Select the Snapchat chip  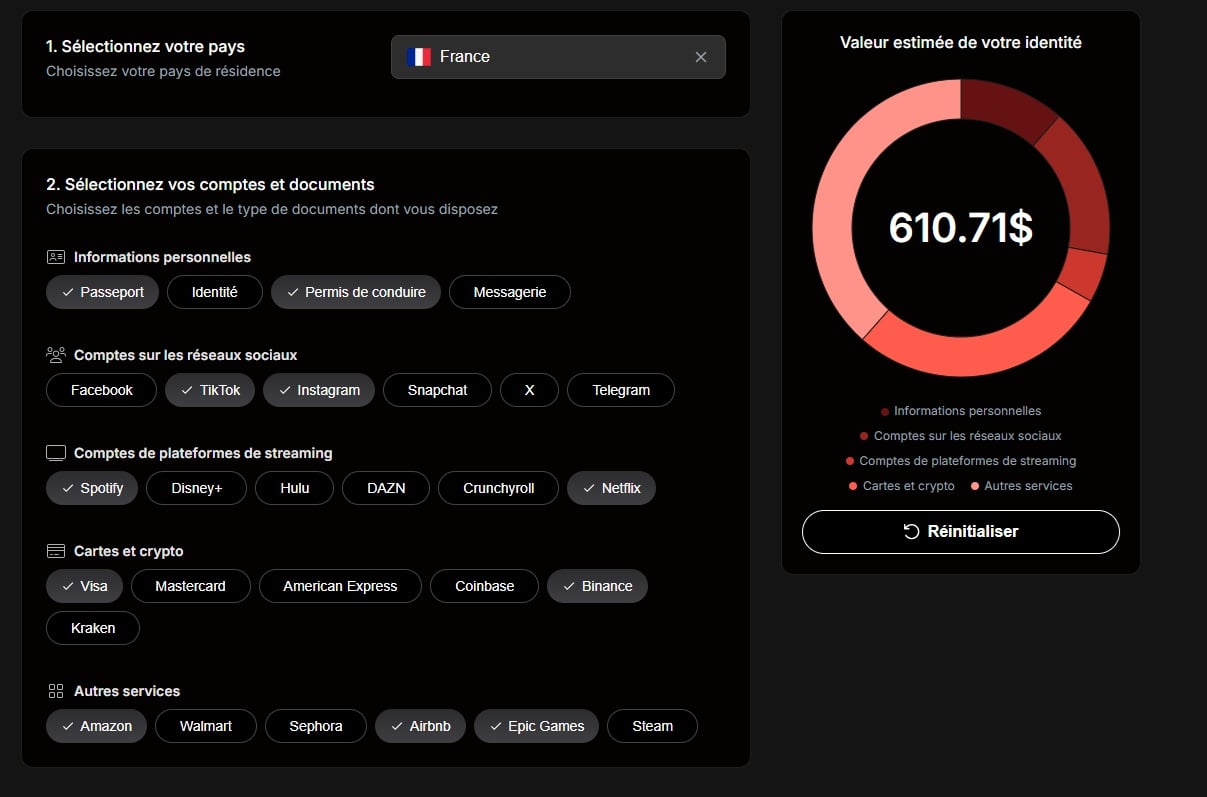tap(437, 390)
